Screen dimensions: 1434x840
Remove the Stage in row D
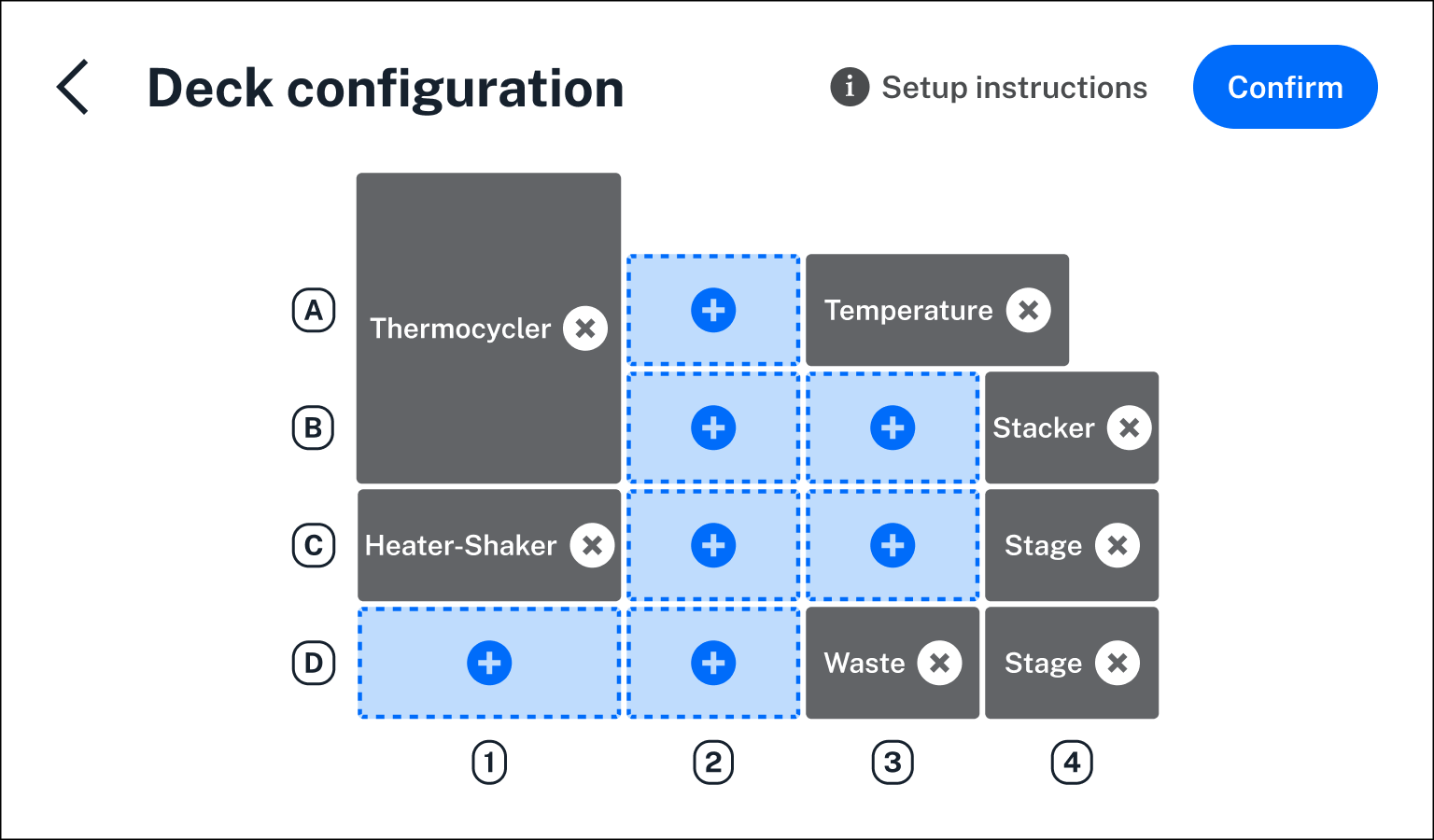pyautogui.click(x=1117, y=663)
